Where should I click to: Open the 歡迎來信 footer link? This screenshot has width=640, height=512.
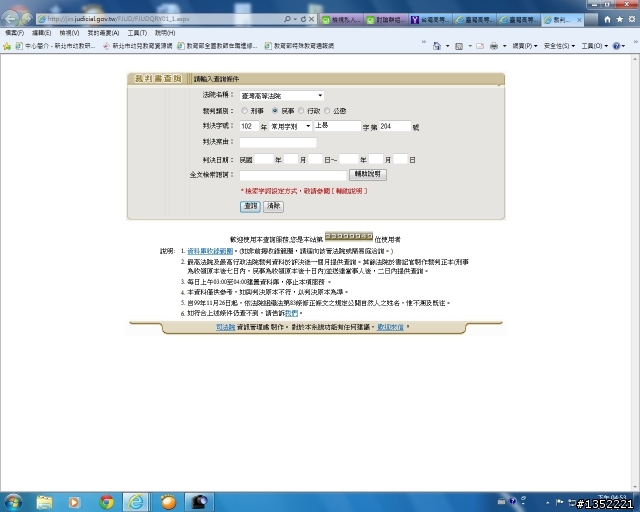coord(390,327)
